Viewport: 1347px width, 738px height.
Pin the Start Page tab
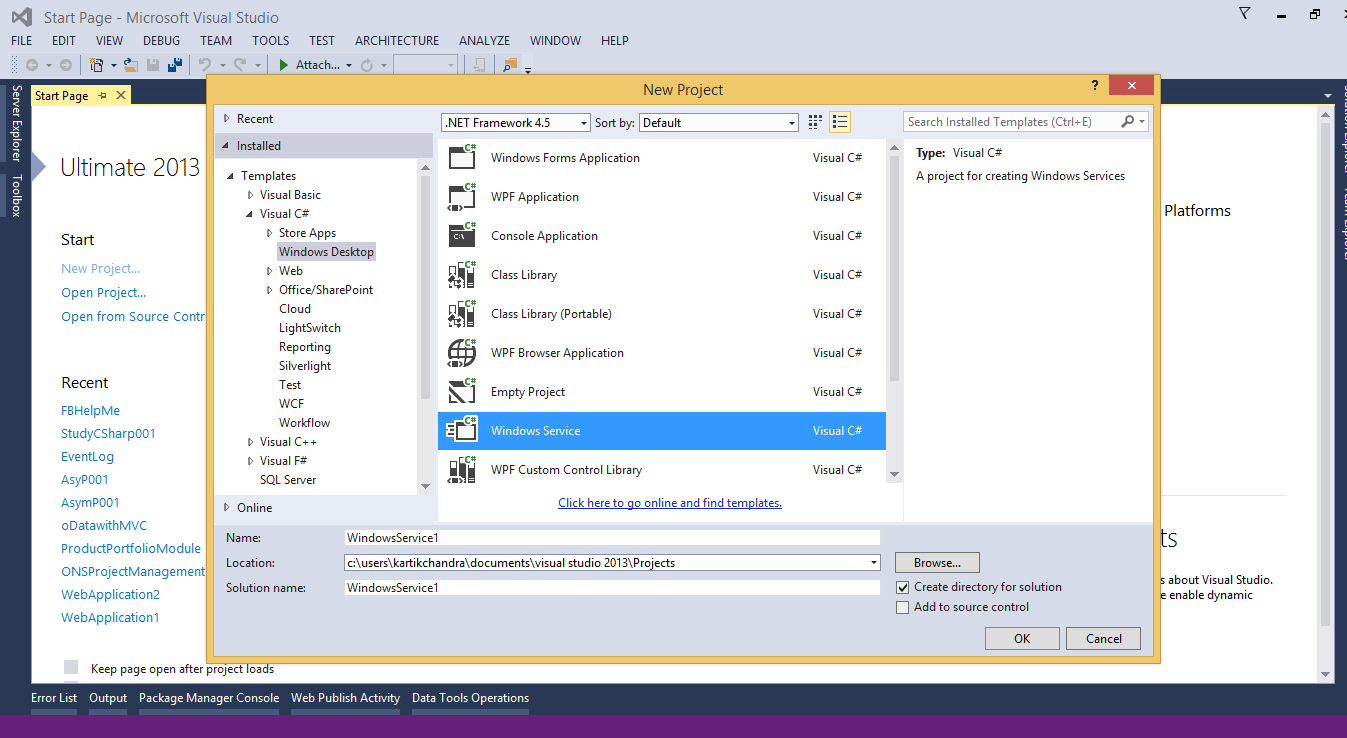click(x=102, y=96)
